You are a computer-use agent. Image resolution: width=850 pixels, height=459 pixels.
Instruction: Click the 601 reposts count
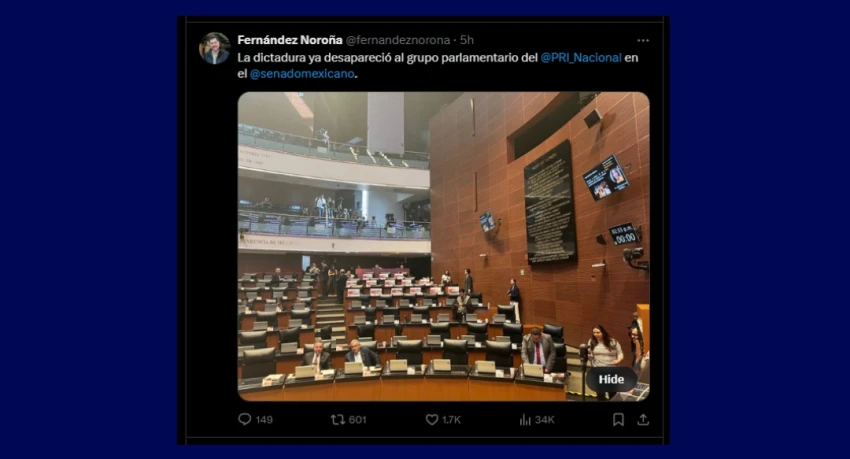[358, 420]
